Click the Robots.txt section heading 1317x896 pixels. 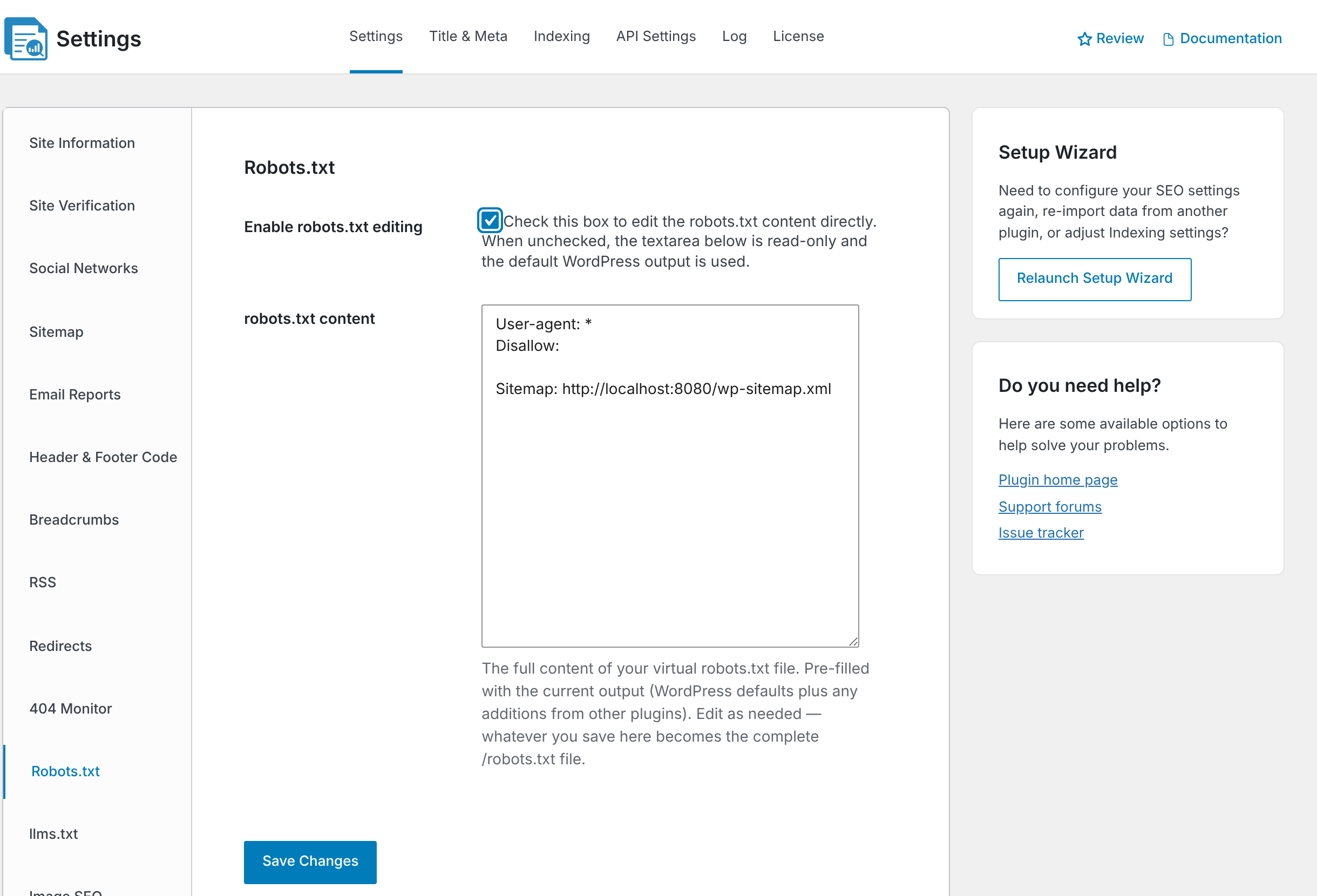289,168
